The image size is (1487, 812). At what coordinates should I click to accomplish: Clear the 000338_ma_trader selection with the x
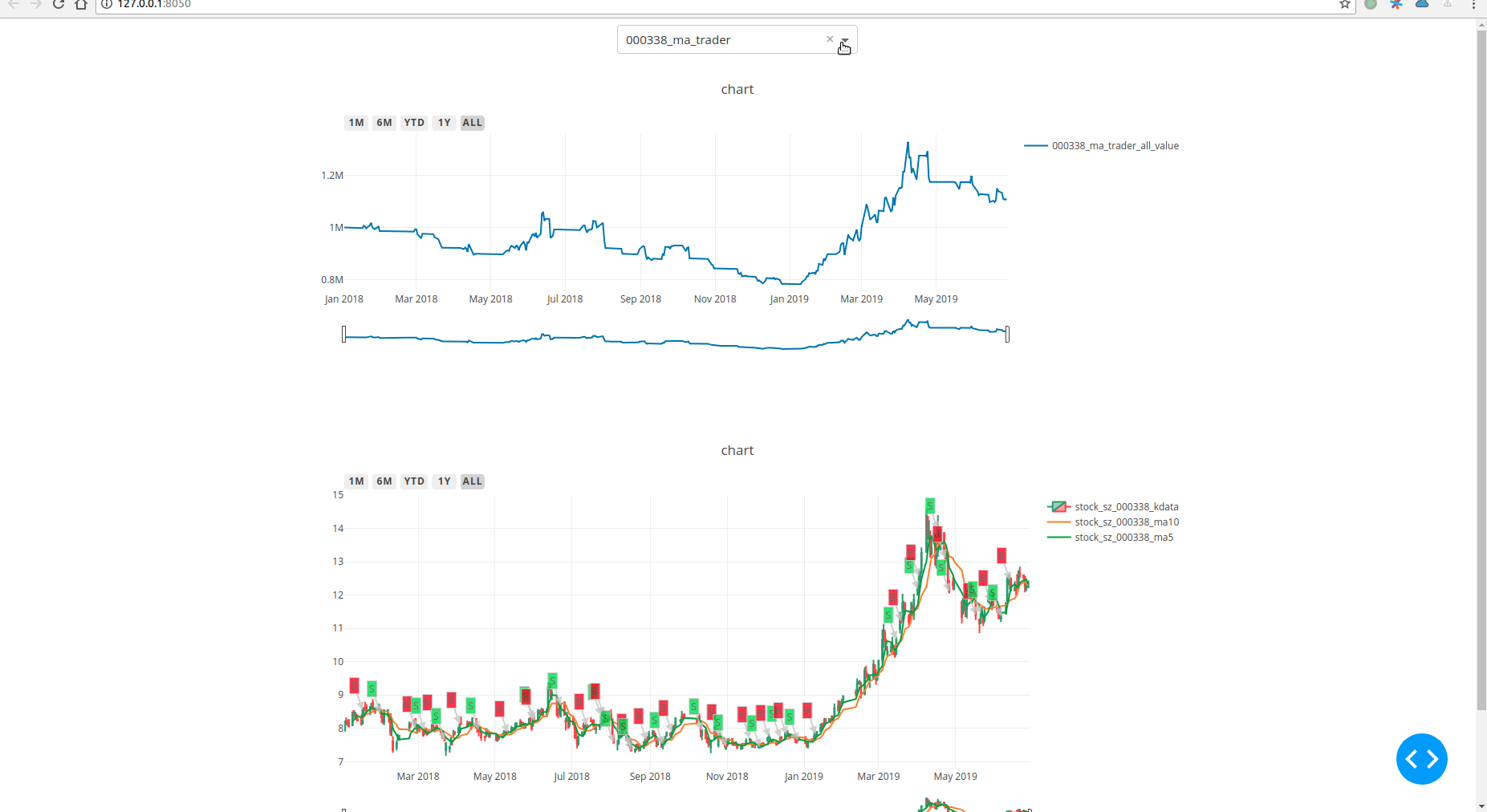830,39
